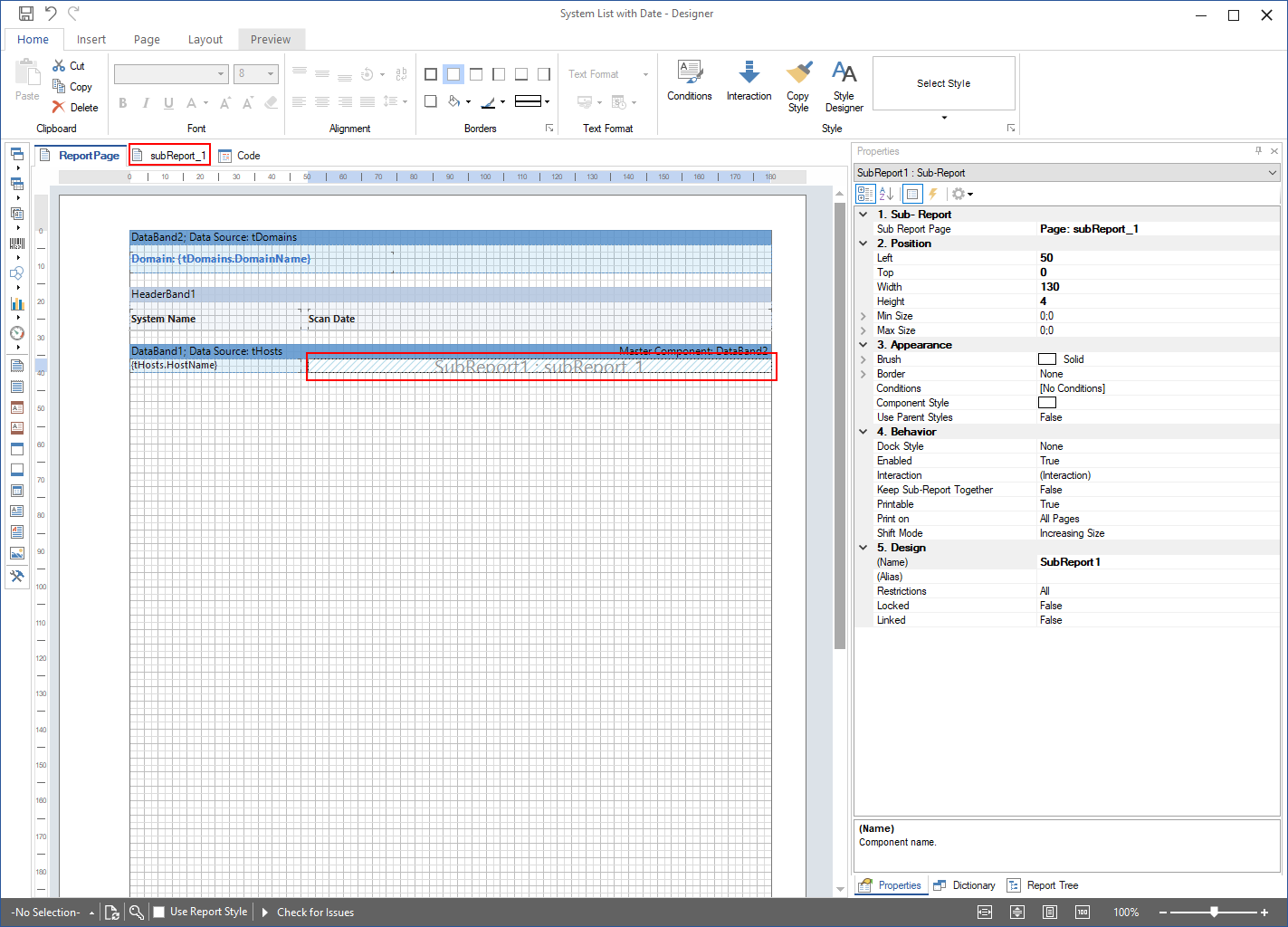Toggle Italic formatting in the Font group
This screenshot has width=1288, height=927.
point(145,102)
